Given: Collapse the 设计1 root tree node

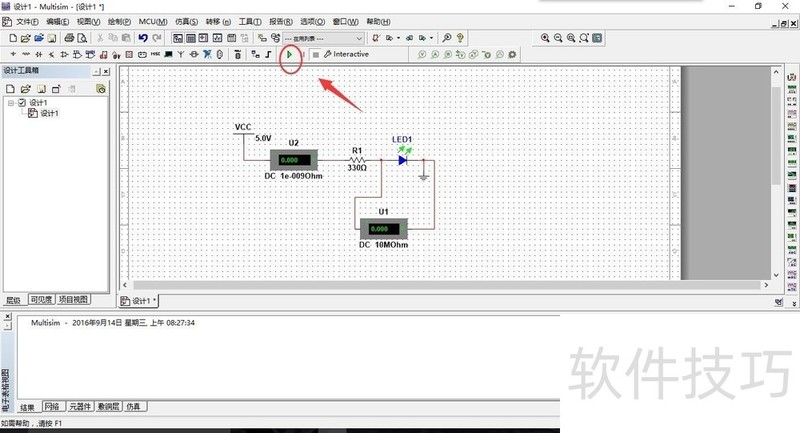Looking at the screenshot, I should 11,103.
